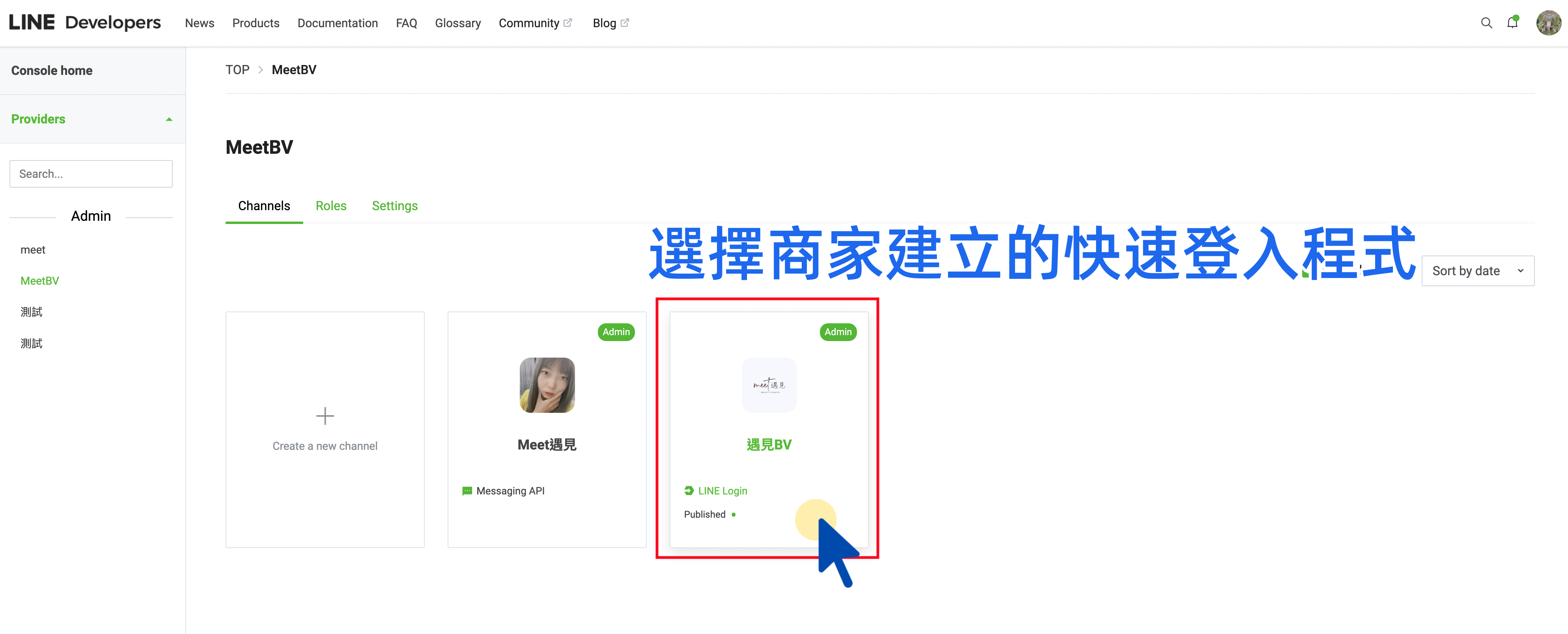Viewport: 1568px width, 634px height.
Task: Switch to the Roles tab
Action: pyautogui.click(x=331, y=206)
